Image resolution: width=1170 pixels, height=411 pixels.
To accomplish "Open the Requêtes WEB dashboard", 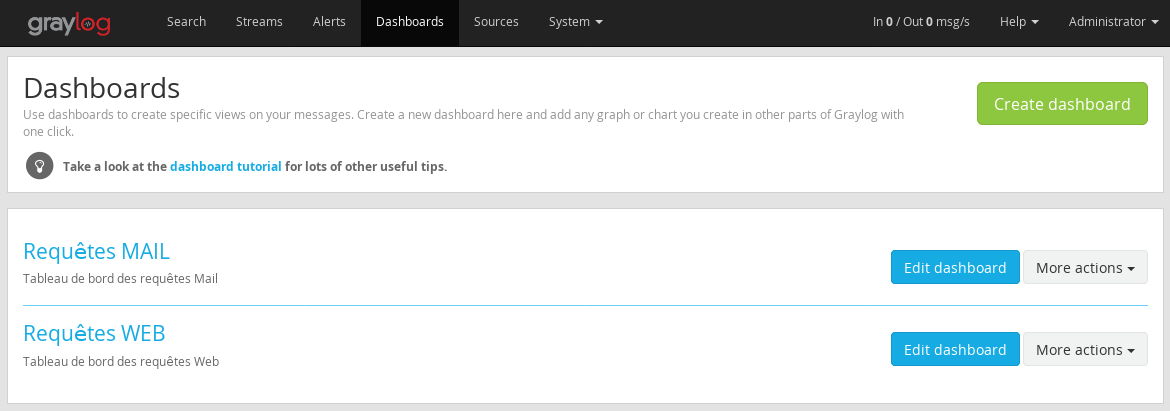I will (x=94, y=333).
